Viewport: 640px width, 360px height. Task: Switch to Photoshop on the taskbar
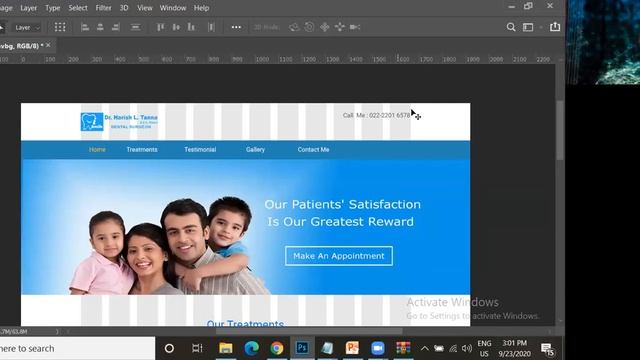302,348
